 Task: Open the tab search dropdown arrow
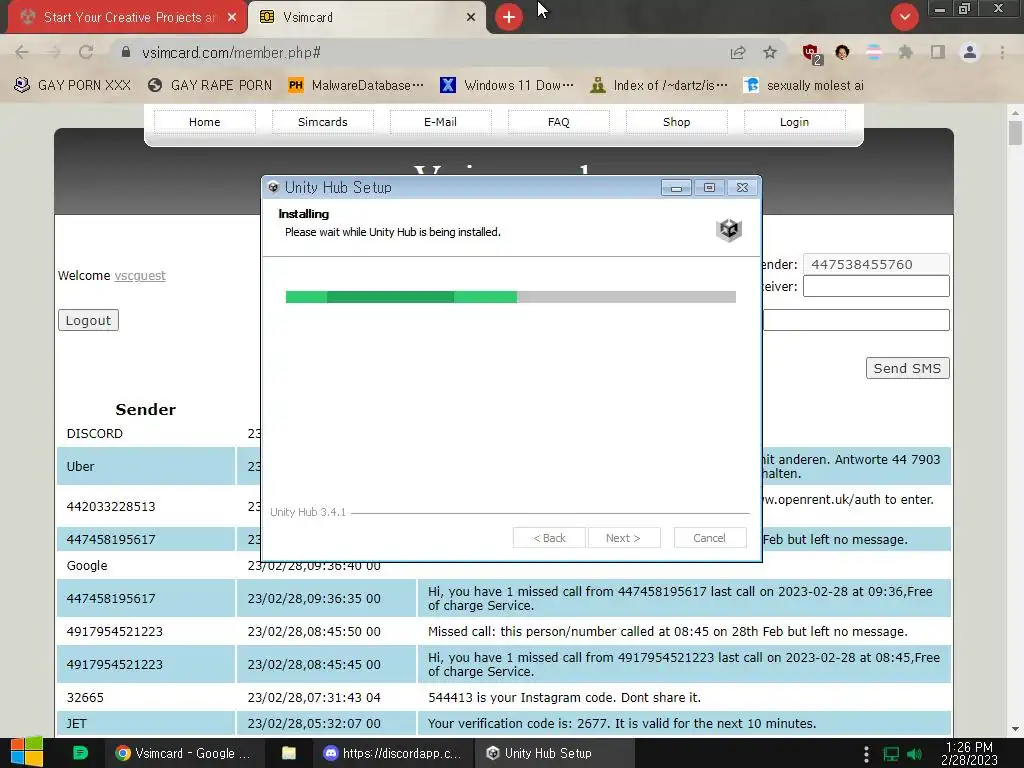coord(904,17)
